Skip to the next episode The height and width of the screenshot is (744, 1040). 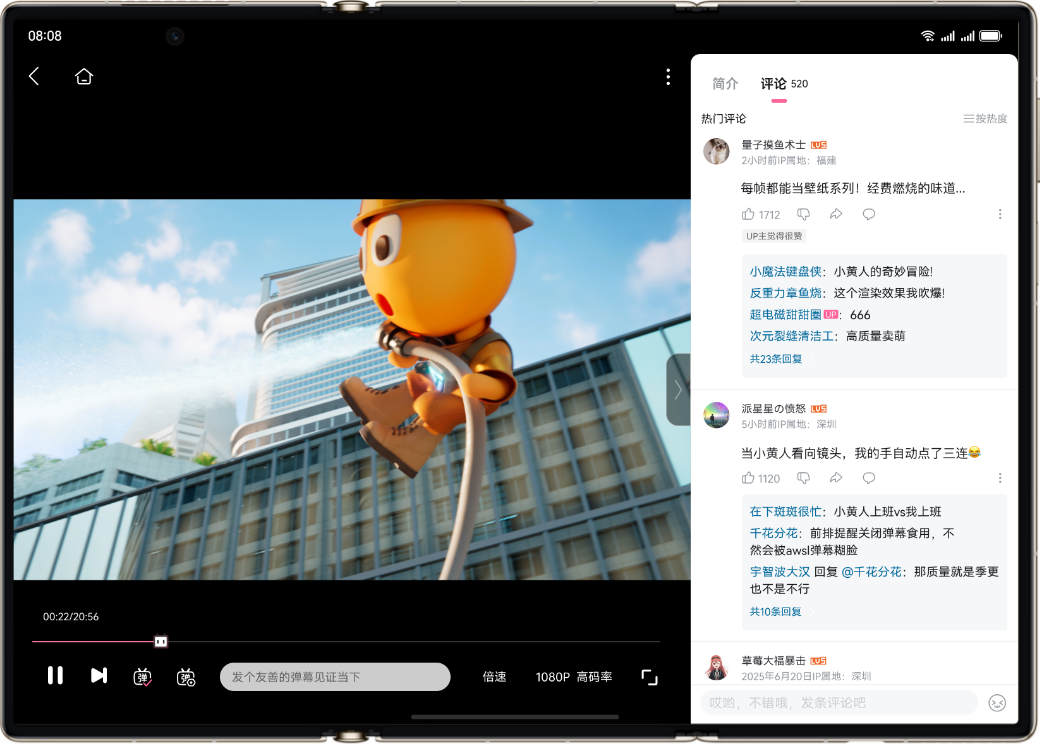tap(98, 676)
